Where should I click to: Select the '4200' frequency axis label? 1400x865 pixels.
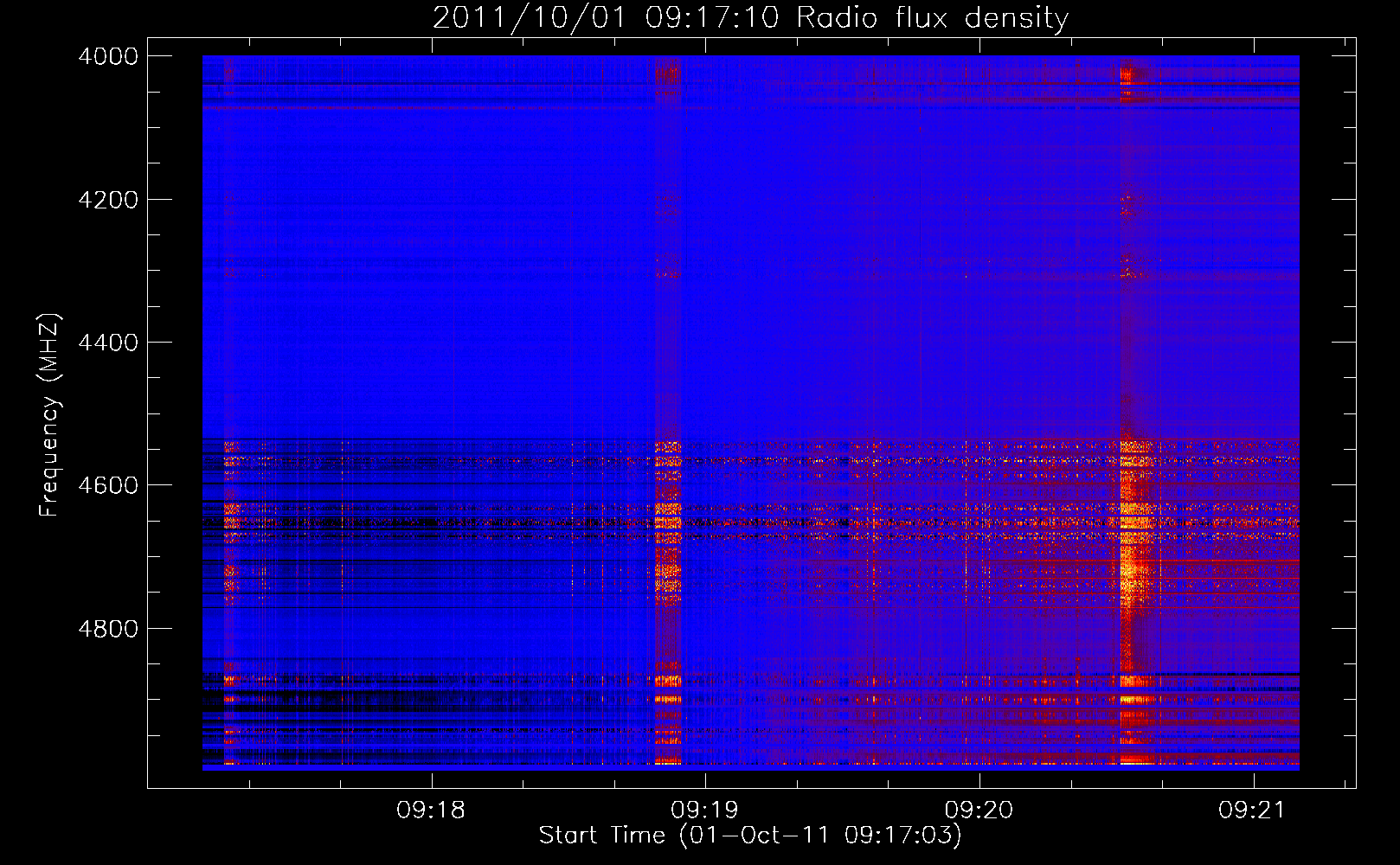tap(108, 200)
